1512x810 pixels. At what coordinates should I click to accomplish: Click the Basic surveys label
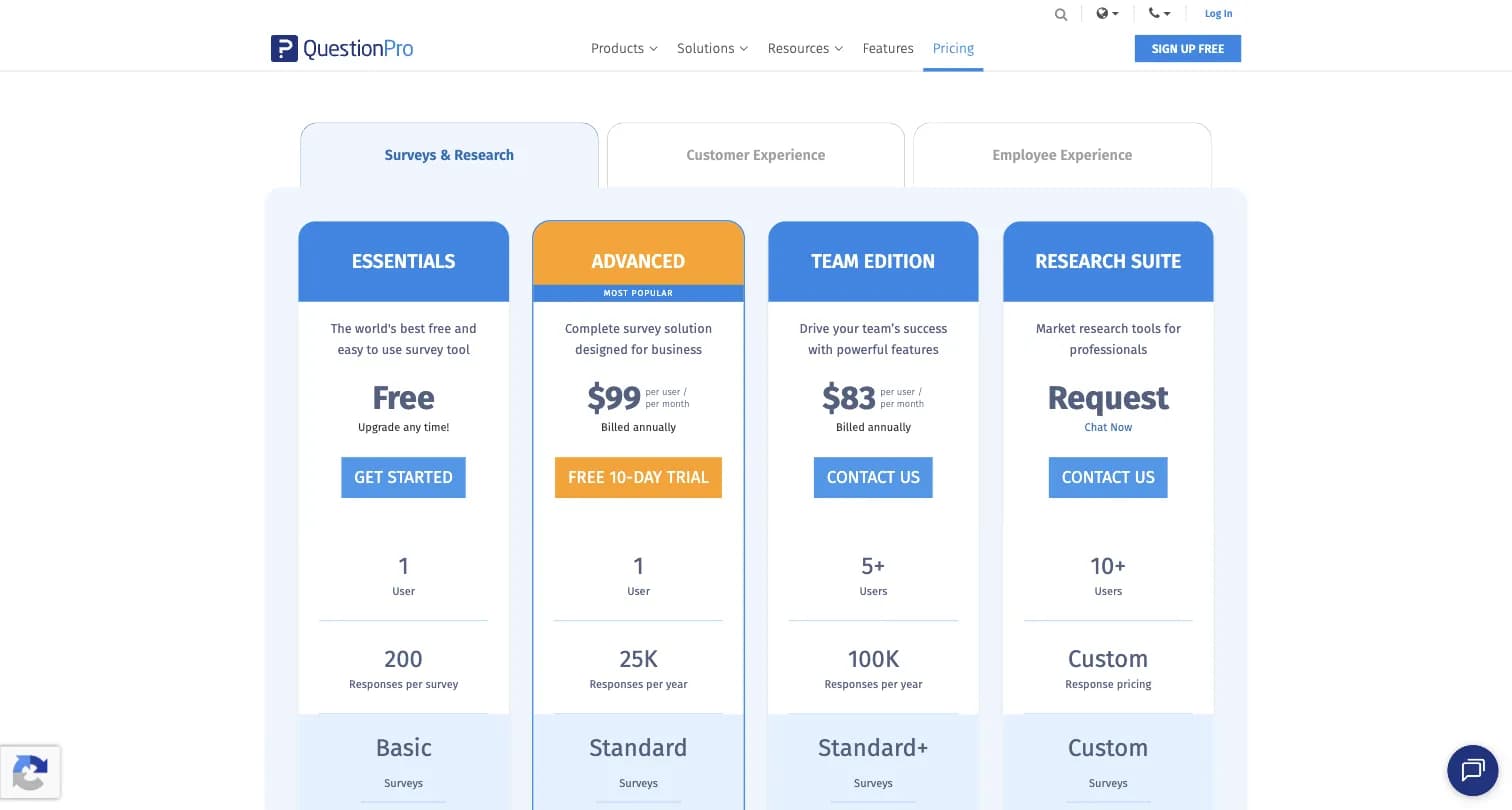click(403, 748)
